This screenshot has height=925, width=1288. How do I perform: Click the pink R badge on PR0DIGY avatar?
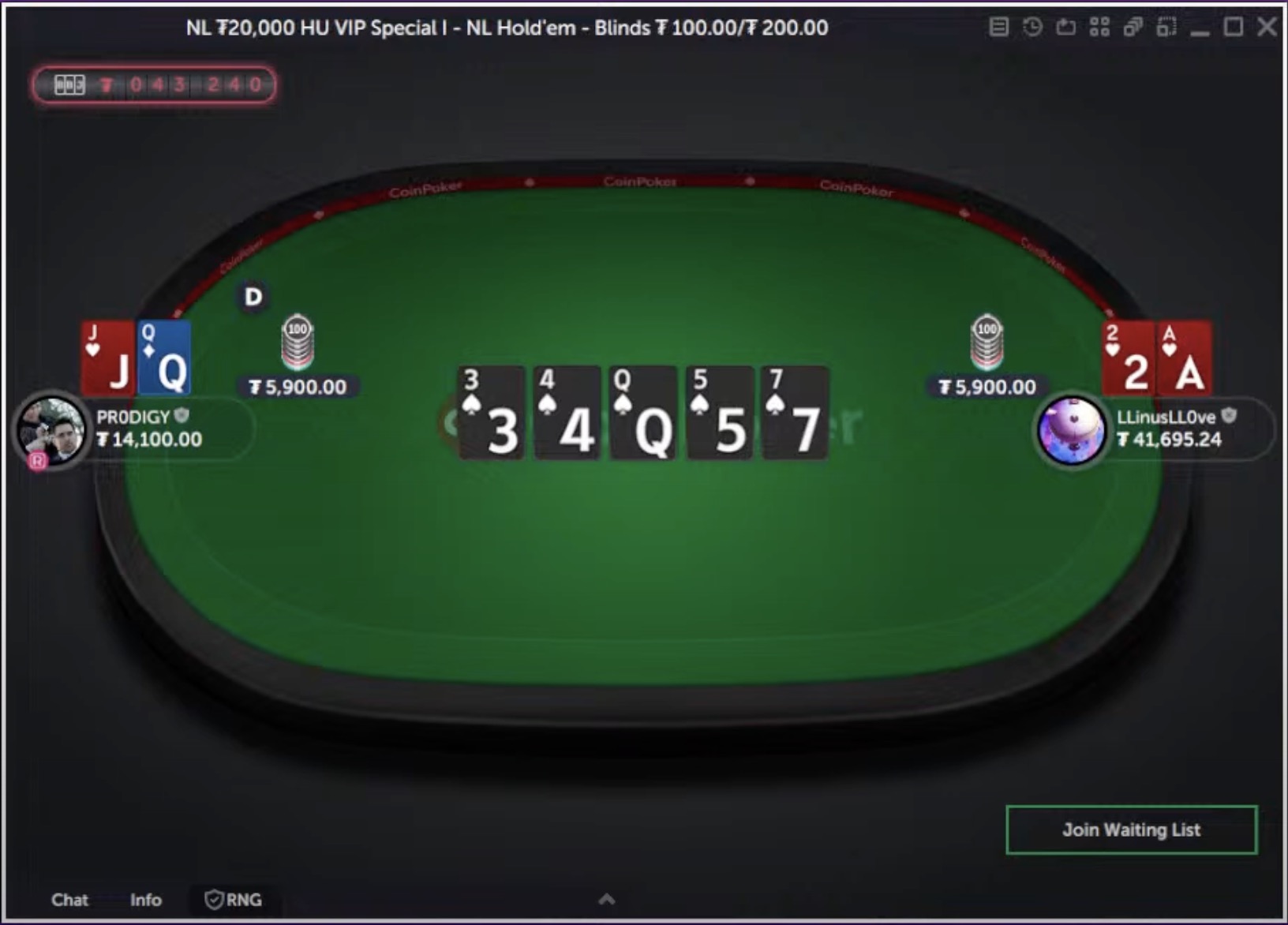(37, 460)
